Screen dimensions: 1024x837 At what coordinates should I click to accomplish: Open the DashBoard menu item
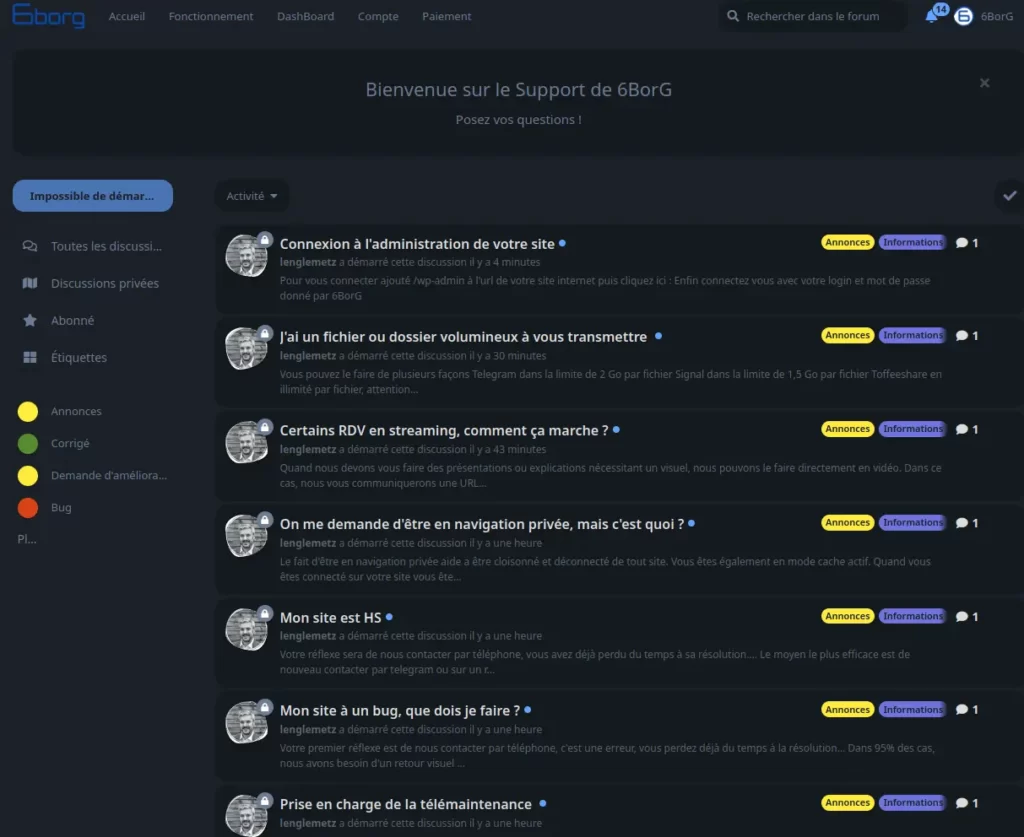[305, 16]
